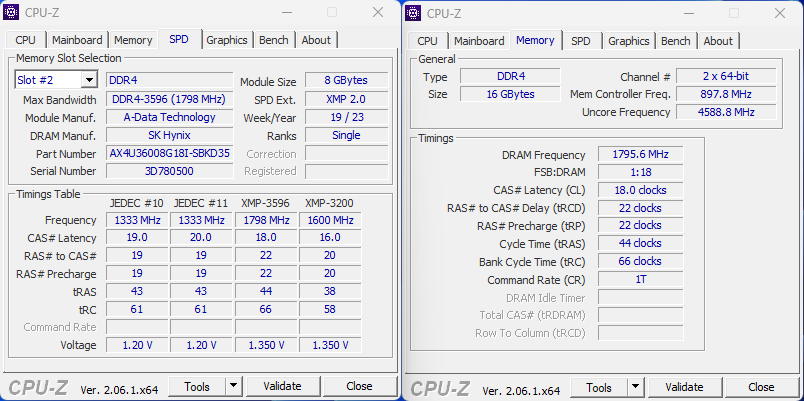The width and height of the screenshot is (804, 401).
Task: Switch to SPD tab in right window
Action: click(580, 41)
